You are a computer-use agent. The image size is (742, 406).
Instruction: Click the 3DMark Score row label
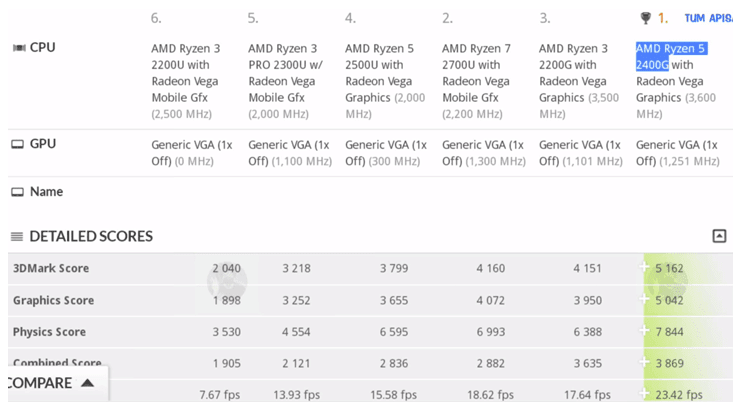click(x=51, y=268)
